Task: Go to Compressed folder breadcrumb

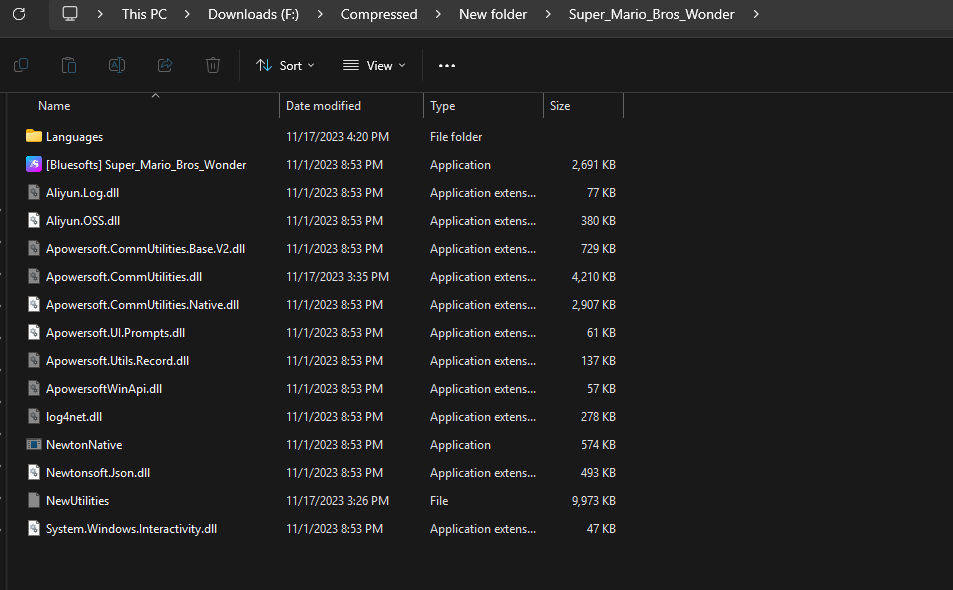Action: point(379,14)
